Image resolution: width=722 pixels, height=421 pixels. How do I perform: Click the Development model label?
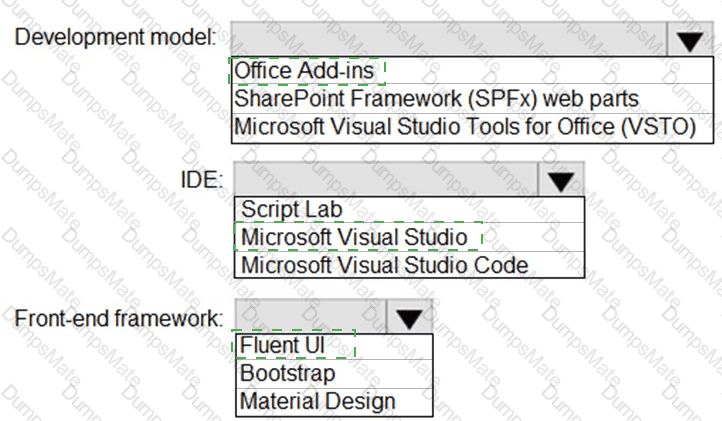pos(115,37)
